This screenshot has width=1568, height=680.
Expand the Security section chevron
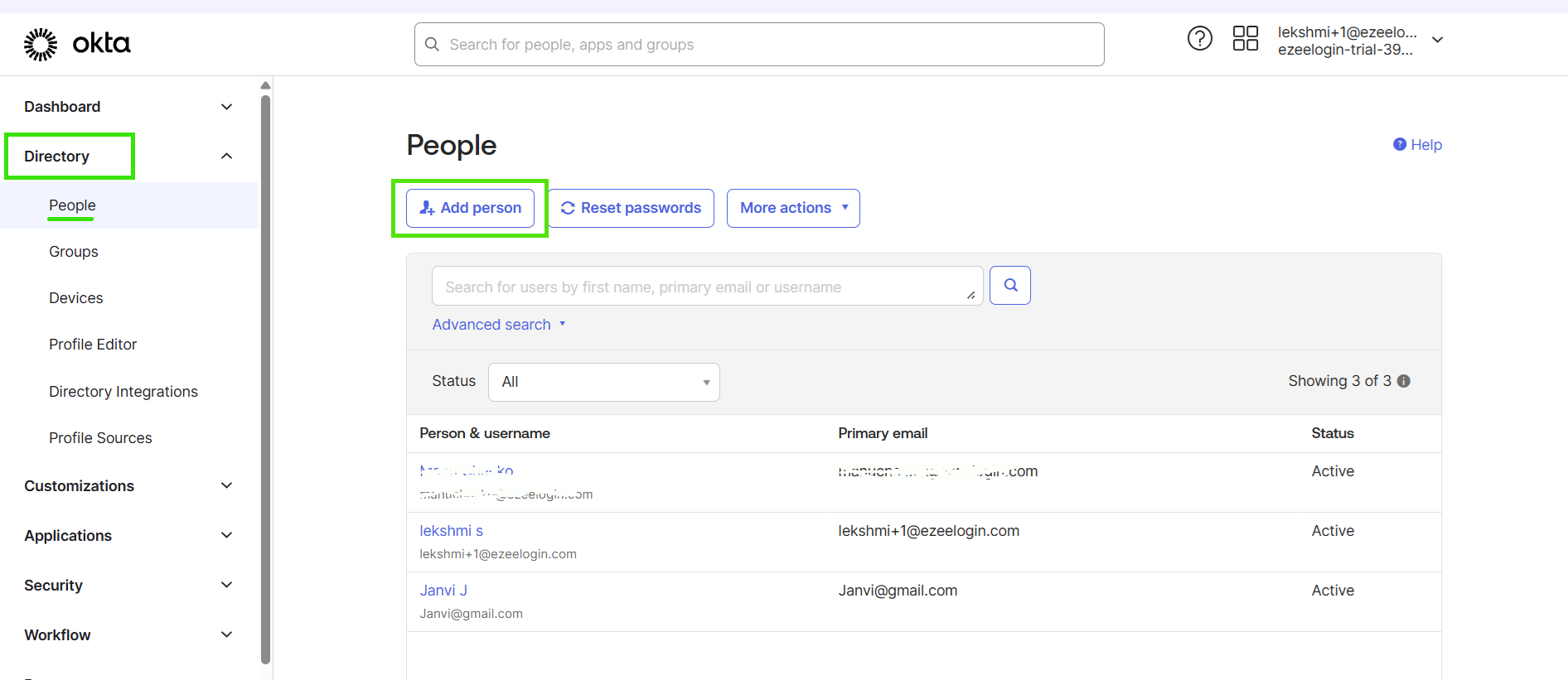pos(226,586)
